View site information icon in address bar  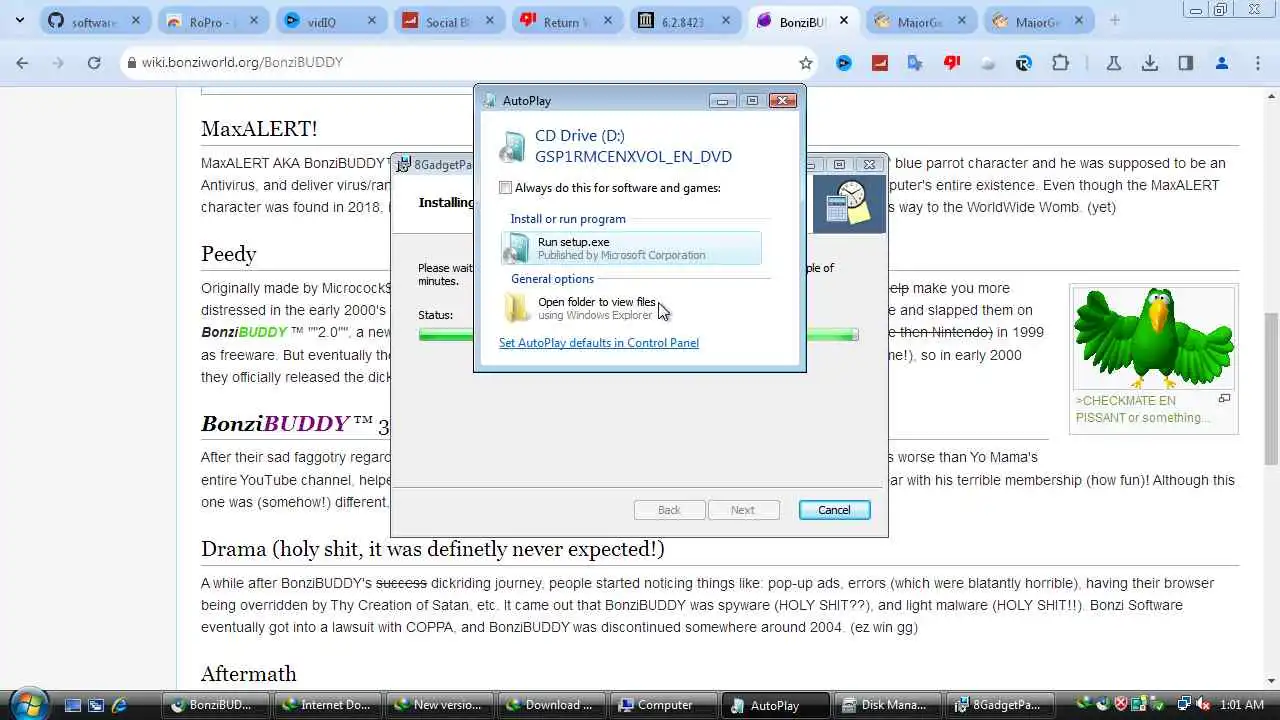pos(130,63)
